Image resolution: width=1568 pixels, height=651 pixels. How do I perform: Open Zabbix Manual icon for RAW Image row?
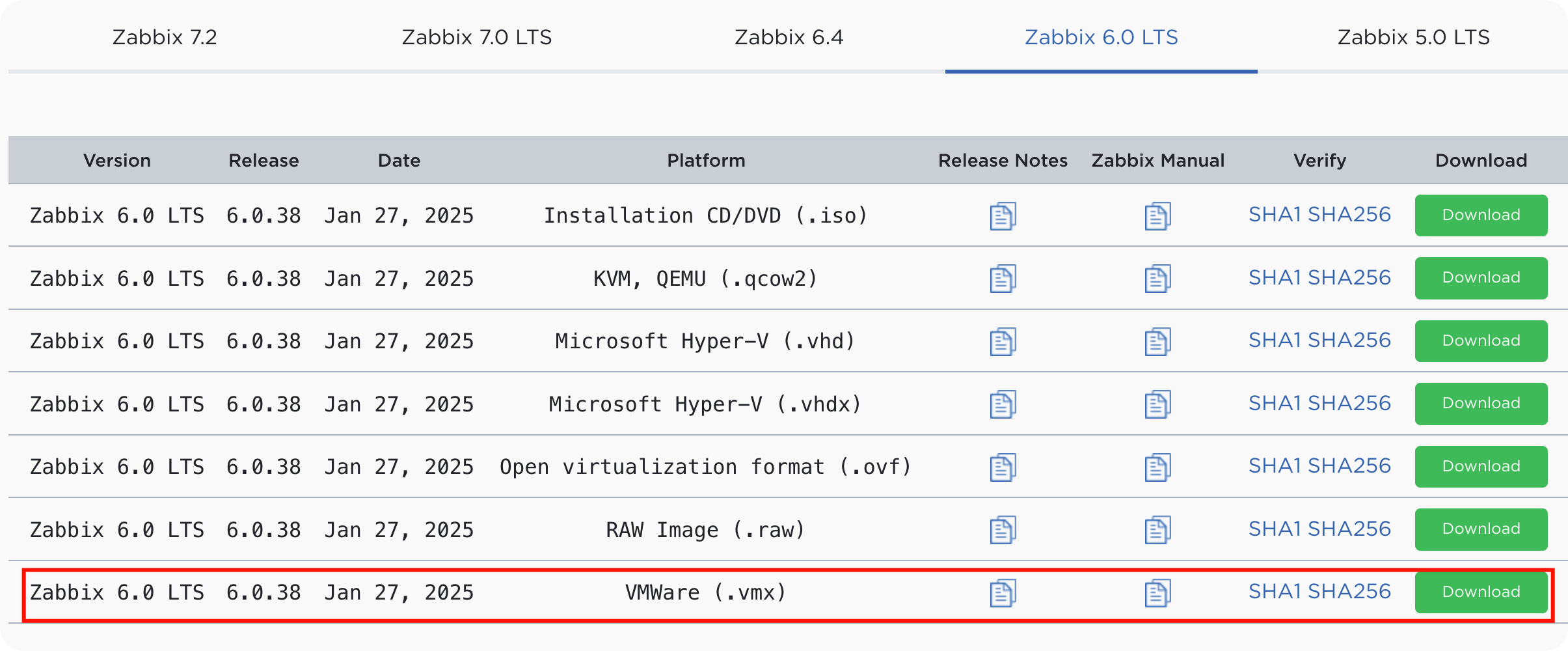click(x=1157, y=530)
